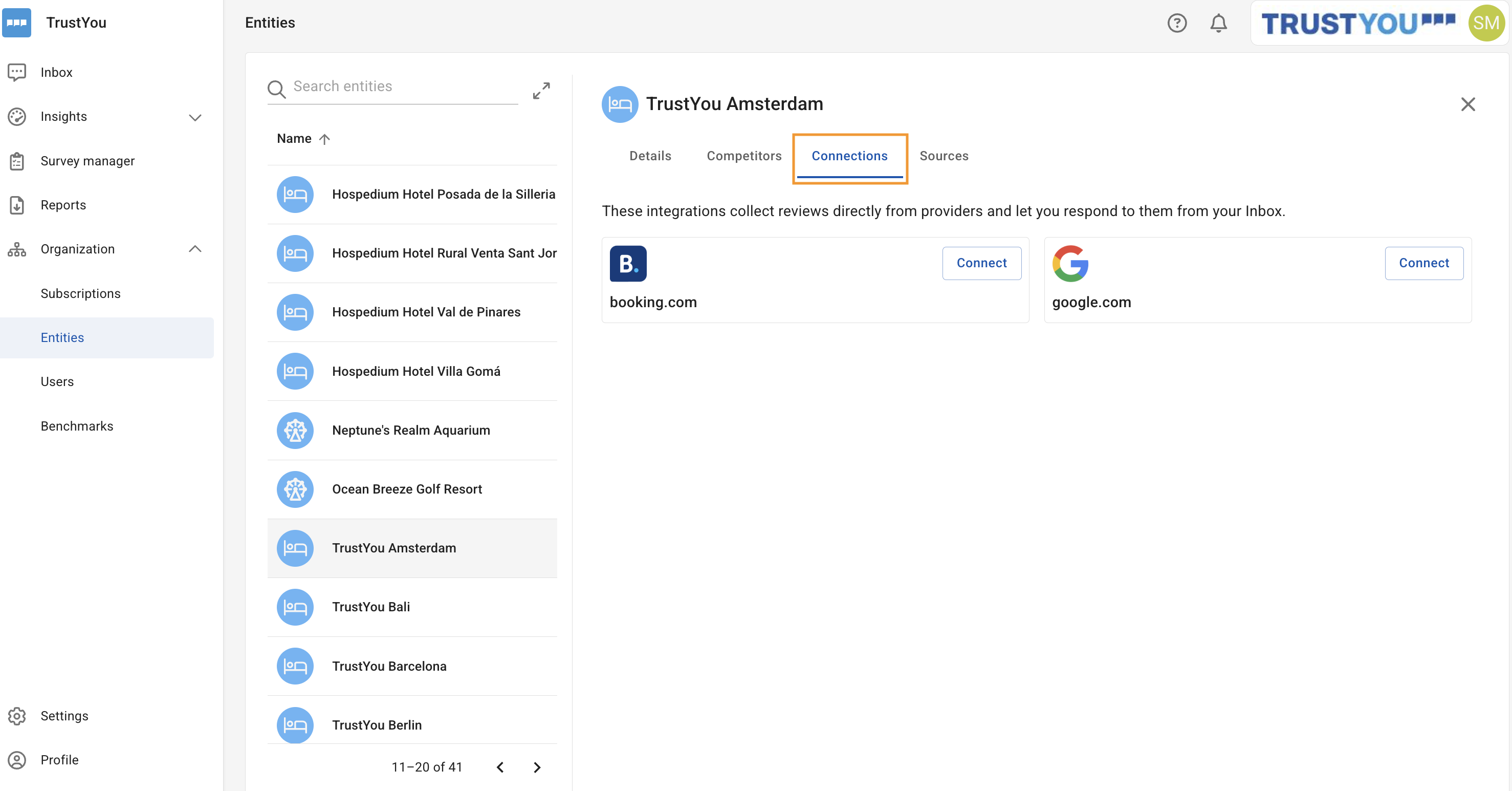The image size is (1512, 791).
Task: Open Benchmarks in the sidebar
Action: (77, 426)
